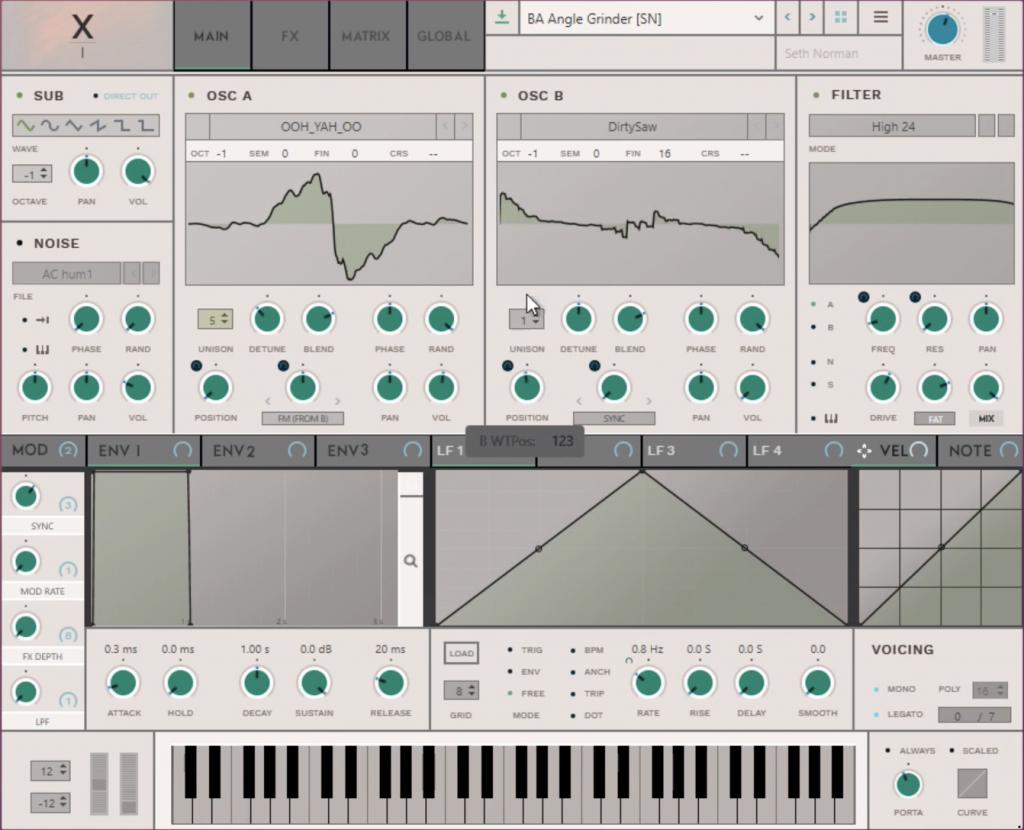The width and height of the screenshot is (1024, 830).
Task: Click the next preset arrow
Action: tap(811, 18)
